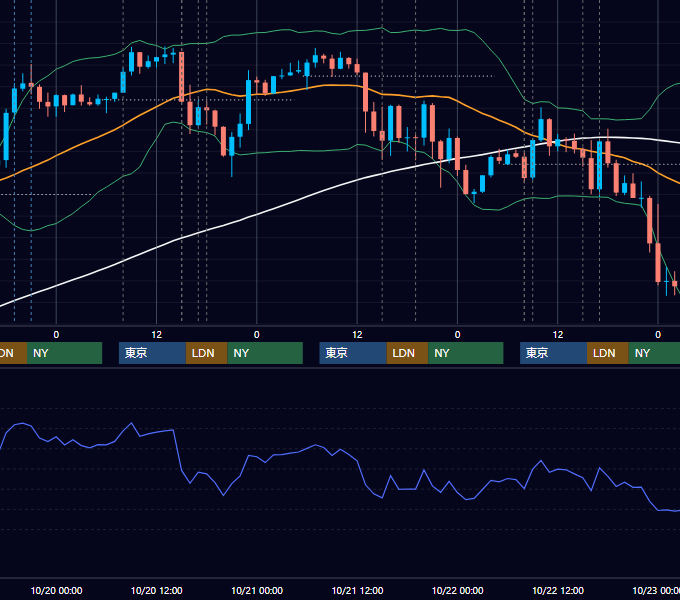The image size is (680, 600).
Task: Click hour label 0 above 10/20 00:00
Action: [56, 335]
